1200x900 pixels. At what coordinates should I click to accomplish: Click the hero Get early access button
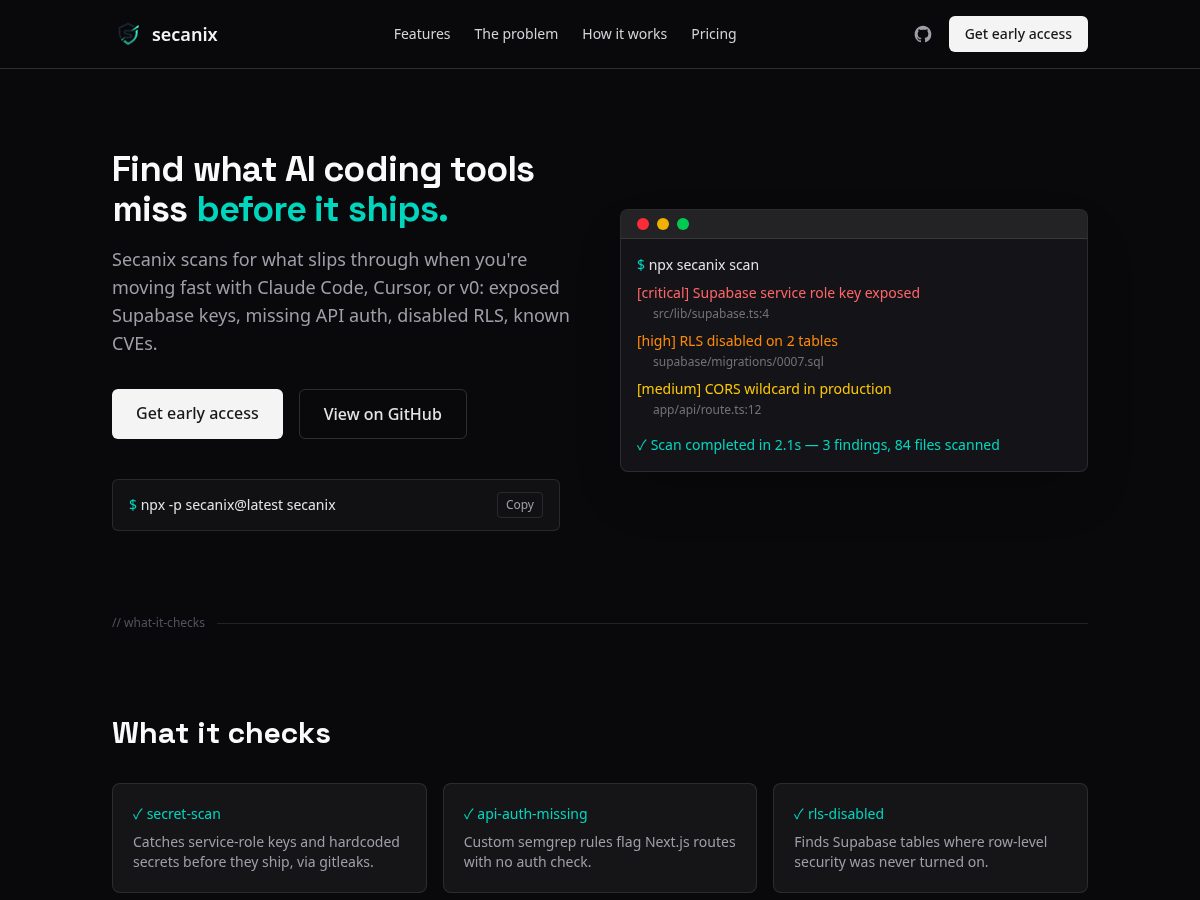click(x=197, y=414)
